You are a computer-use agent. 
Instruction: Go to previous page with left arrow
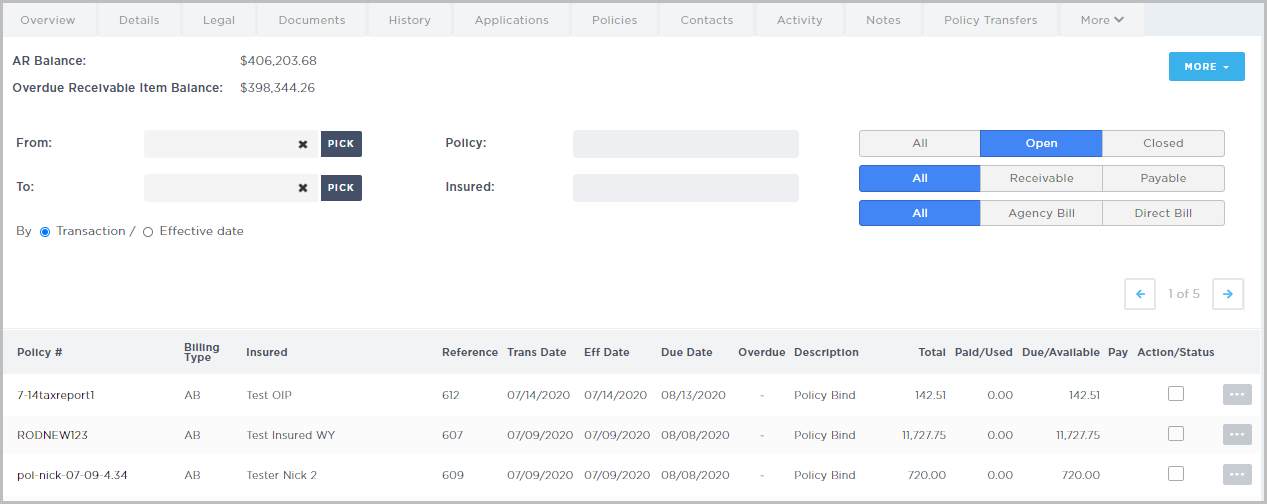click(x=1140, y=294)
